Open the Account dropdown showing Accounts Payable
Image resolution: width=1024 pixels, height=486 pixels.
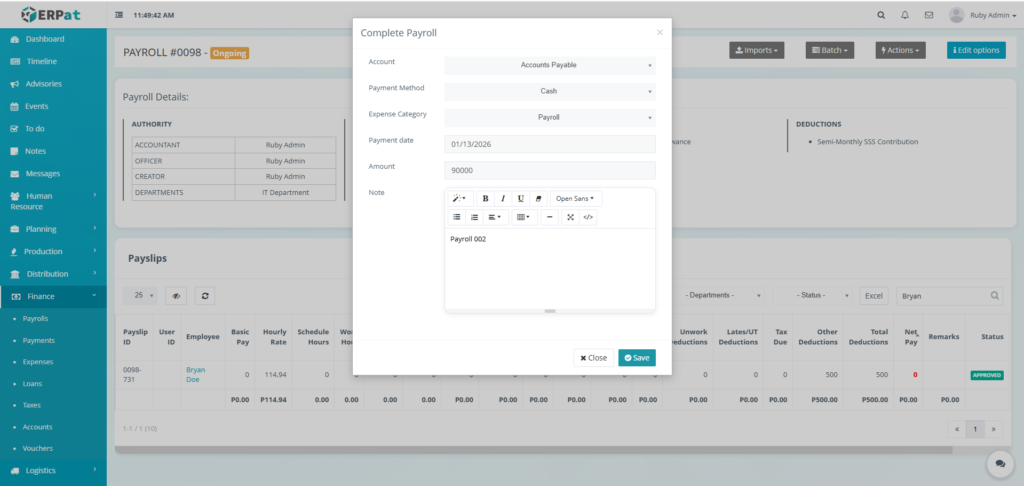[549, 65]
